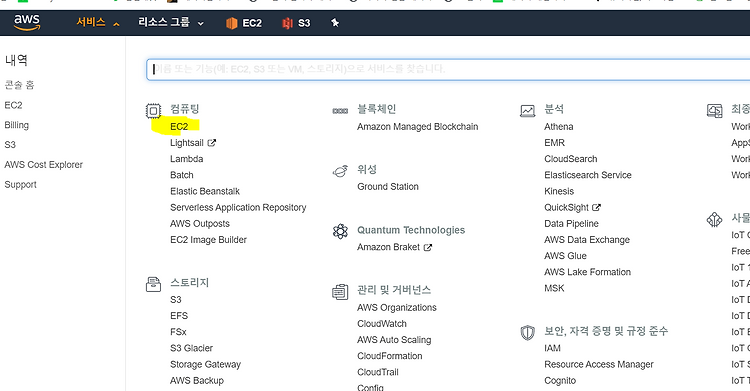Open AWS Glue
Viewport: 750px width, 391px height.
point(565,256)
